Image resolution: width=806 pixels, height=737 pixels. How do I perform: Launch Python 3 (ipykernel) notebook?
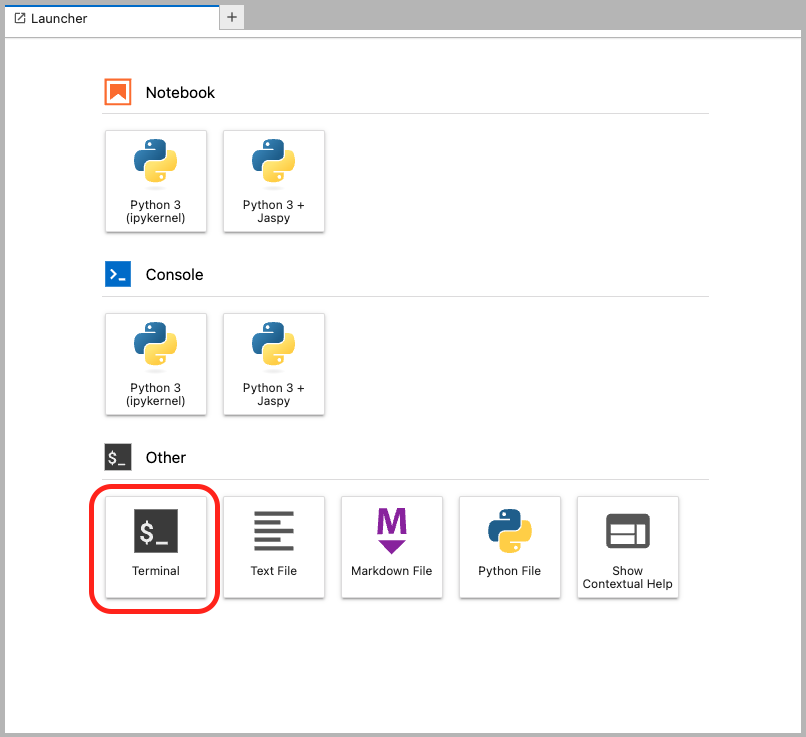click(x=156, y=181)
